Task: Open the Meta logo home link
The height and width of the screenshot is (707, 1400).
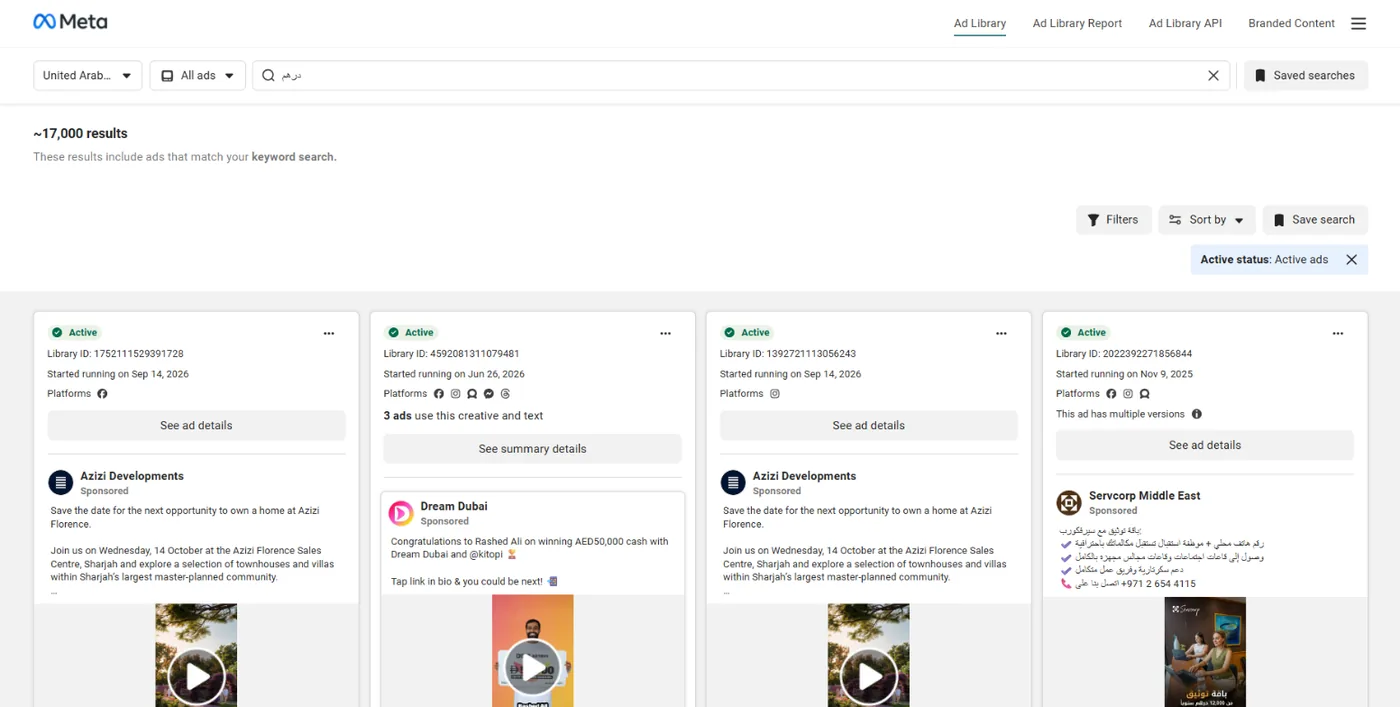Action: (x=70, y=22)
